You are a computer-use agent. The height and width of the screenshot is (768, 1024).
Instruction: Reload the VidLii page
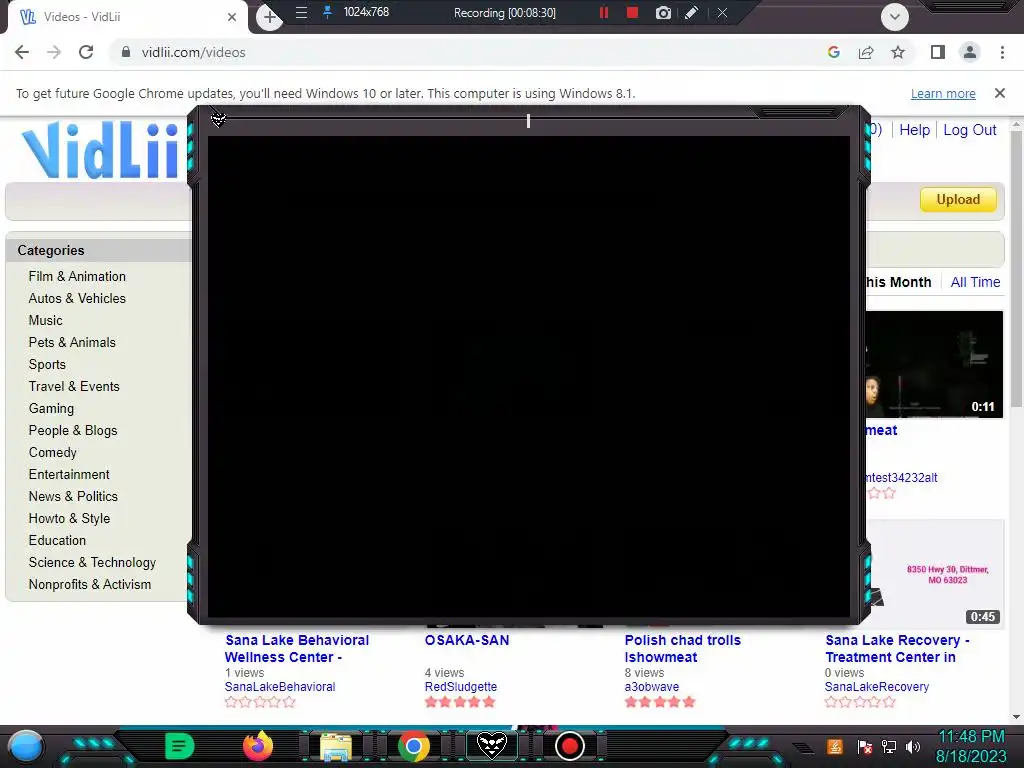click(x=86, y=52)
